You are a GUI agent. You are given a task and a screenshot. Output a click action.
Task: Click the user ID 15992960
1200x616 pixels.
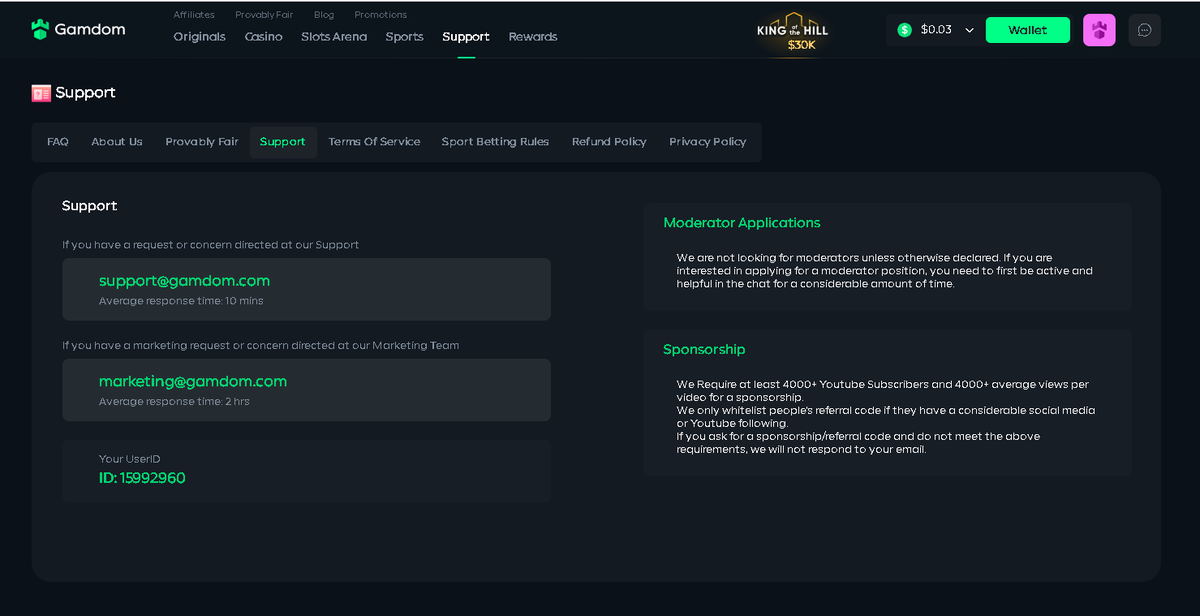coord(142,478)
